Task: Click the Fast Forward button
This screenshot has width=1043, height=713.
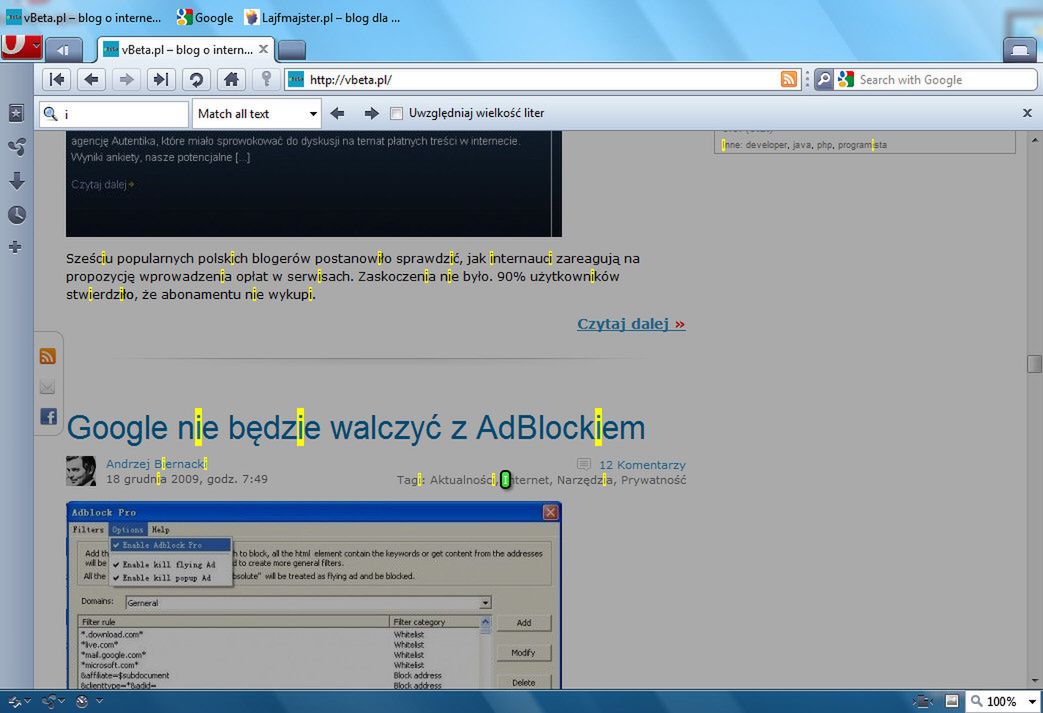Action: 160,80
